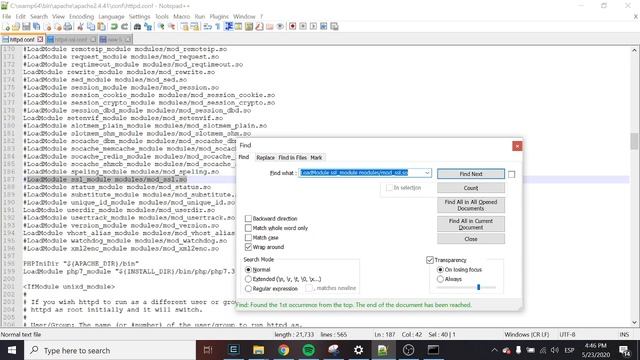This screenshot has height=360, width=640.
Task: Click the Replace toolbar icon
Action: coord(148,27)
